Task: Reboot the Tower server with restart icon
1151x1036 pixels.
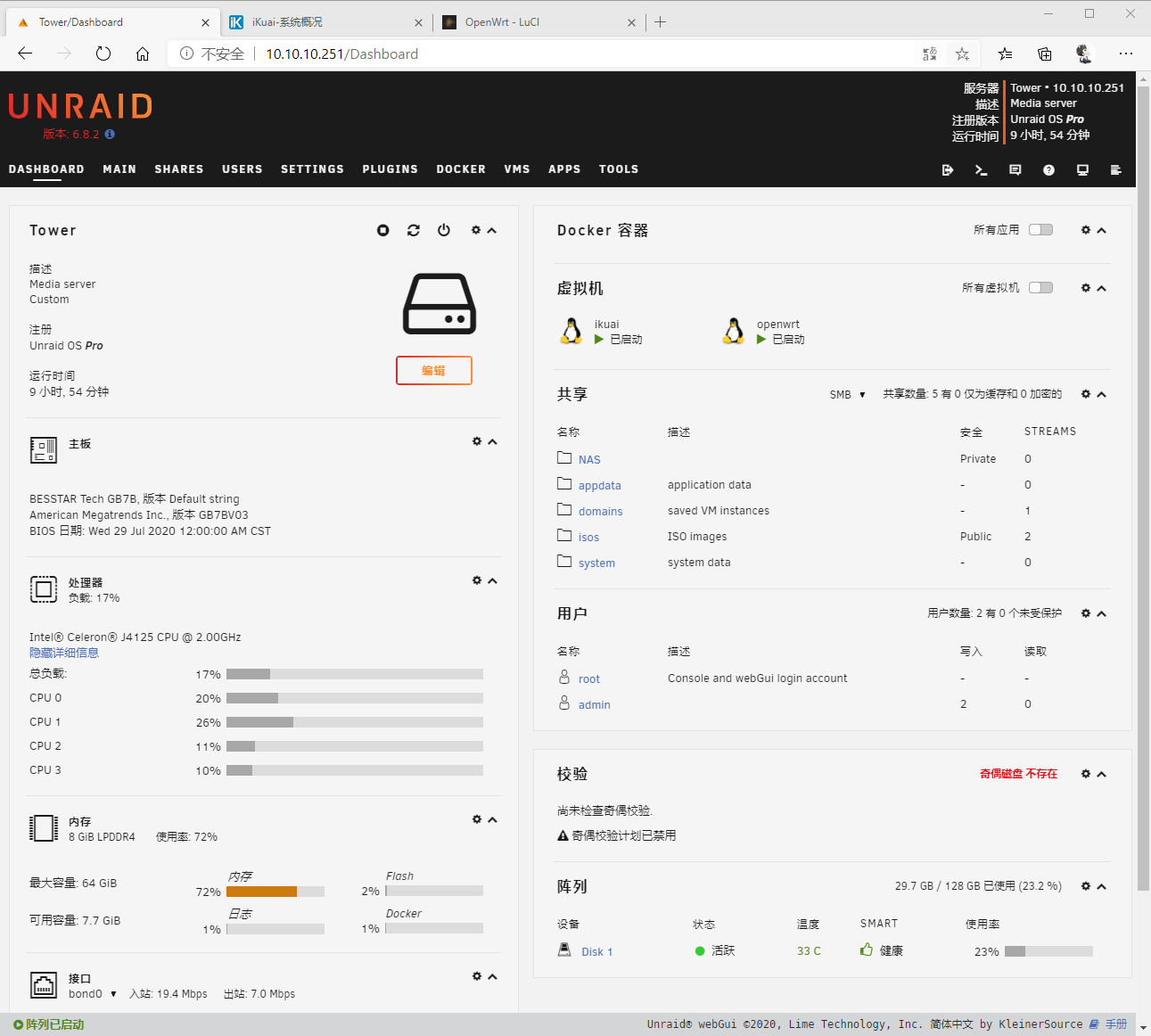Action: (414, 230)
